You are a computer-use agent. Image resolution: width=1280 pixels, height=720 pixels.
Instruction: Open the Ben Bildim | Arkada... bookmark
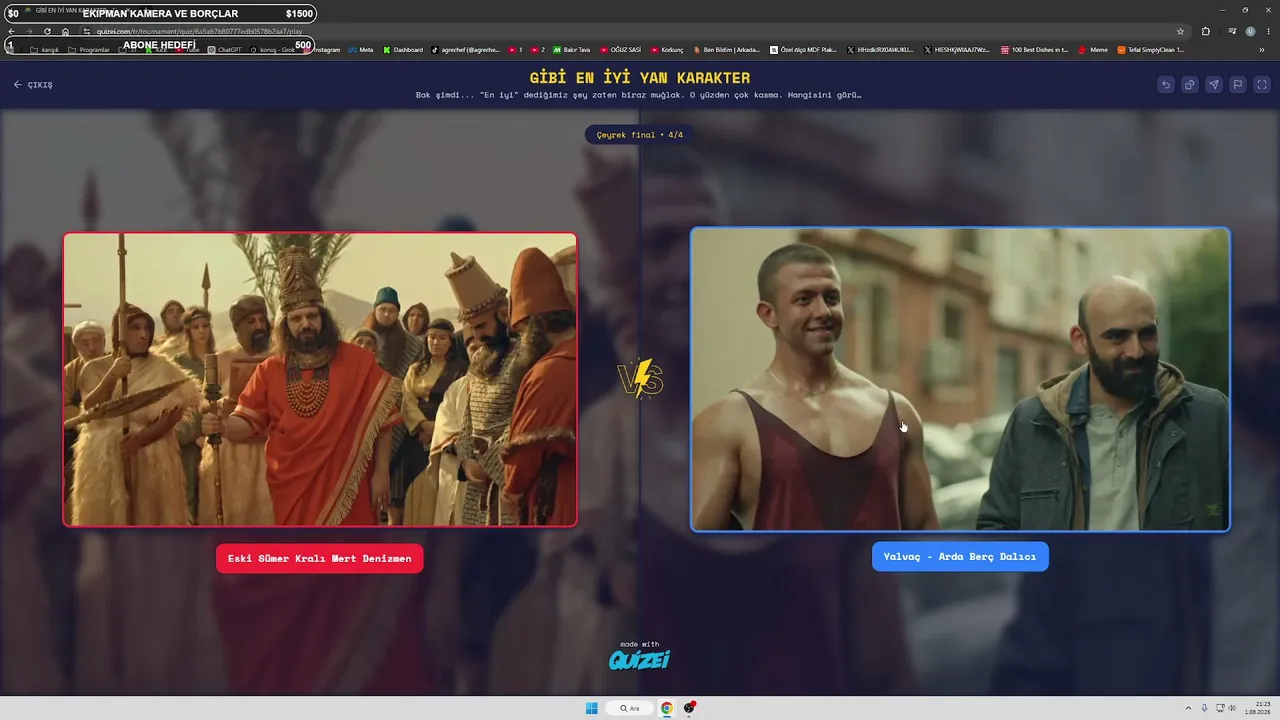pos(726,50)
